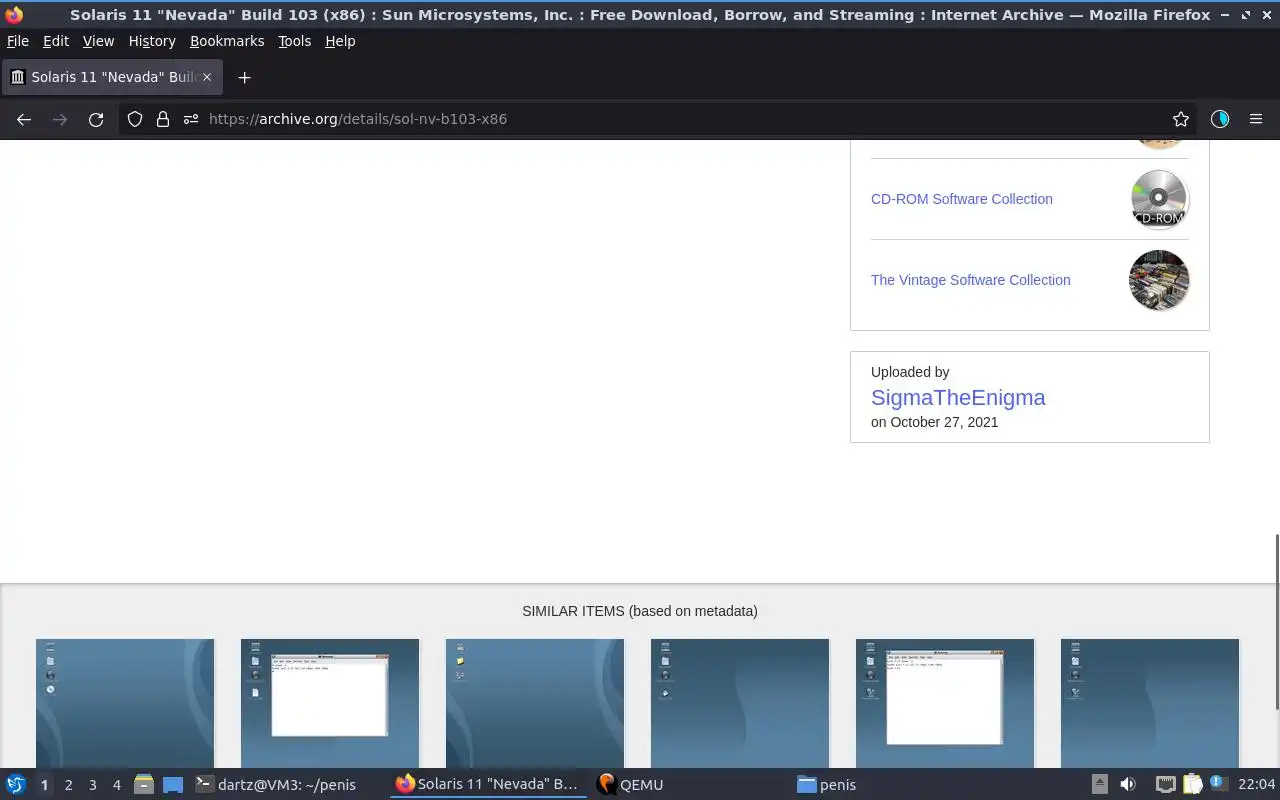
Task: Open the File menu
Action: 18,41
